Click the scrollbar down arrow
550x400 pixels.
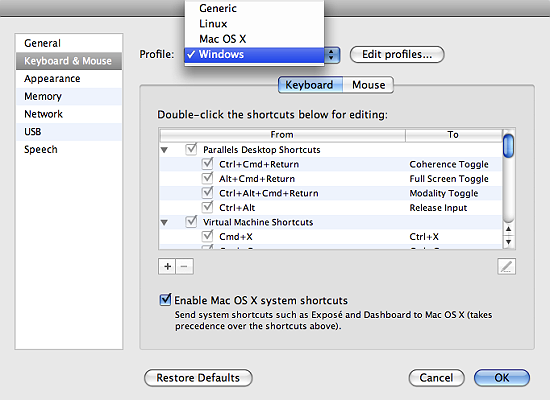(x=508, y=242)
